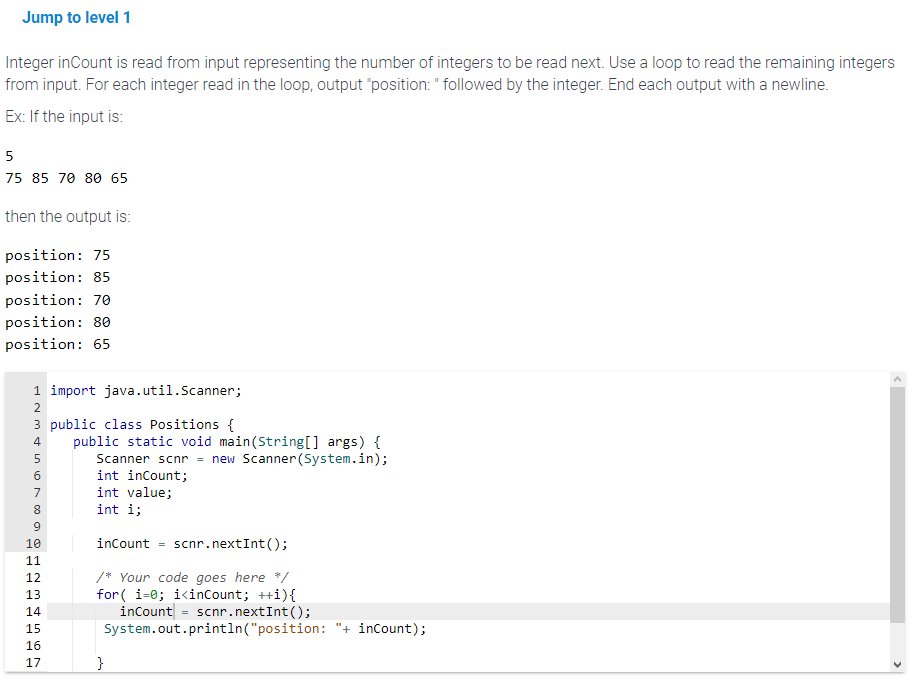Click the '/* Your code goes here */' comment

(192, 578)
